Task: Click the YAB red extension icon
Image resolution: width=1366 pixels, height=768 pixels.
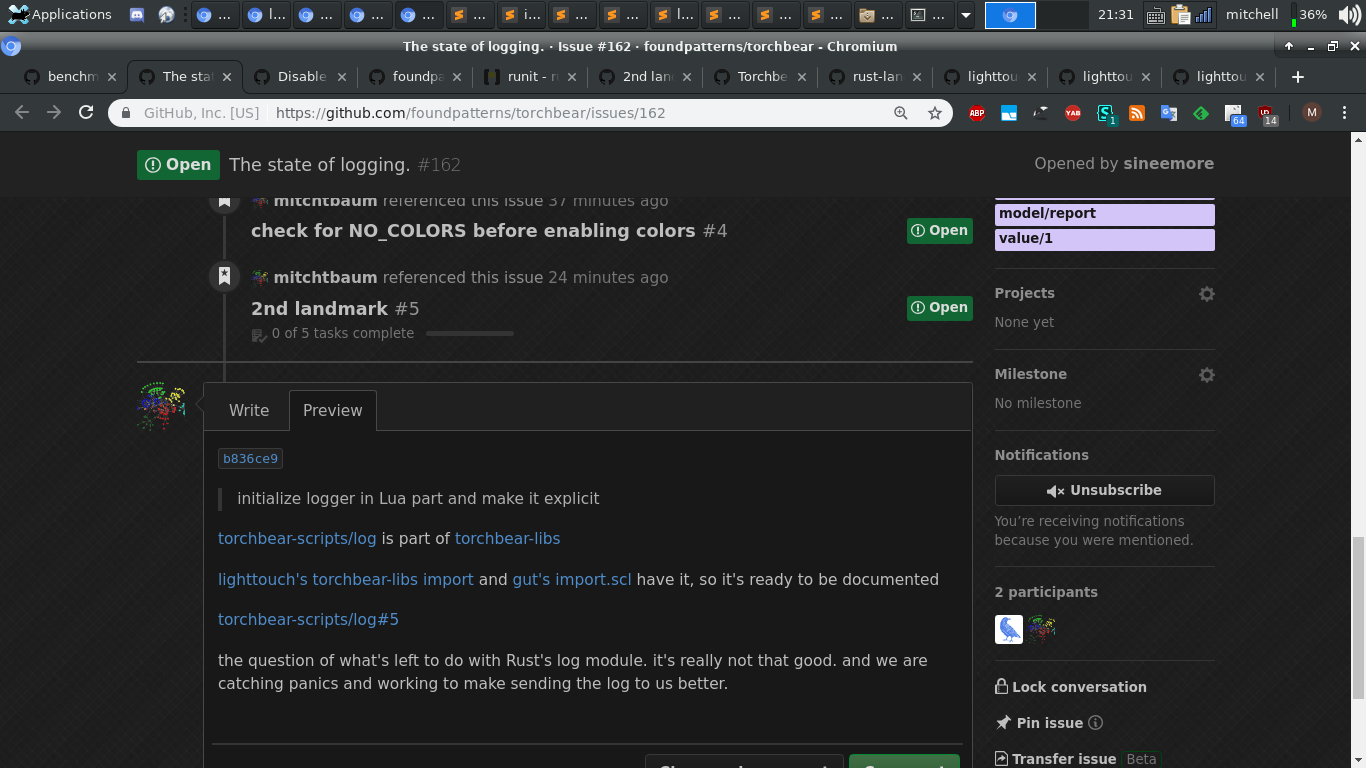Action: coord(1073,113)
